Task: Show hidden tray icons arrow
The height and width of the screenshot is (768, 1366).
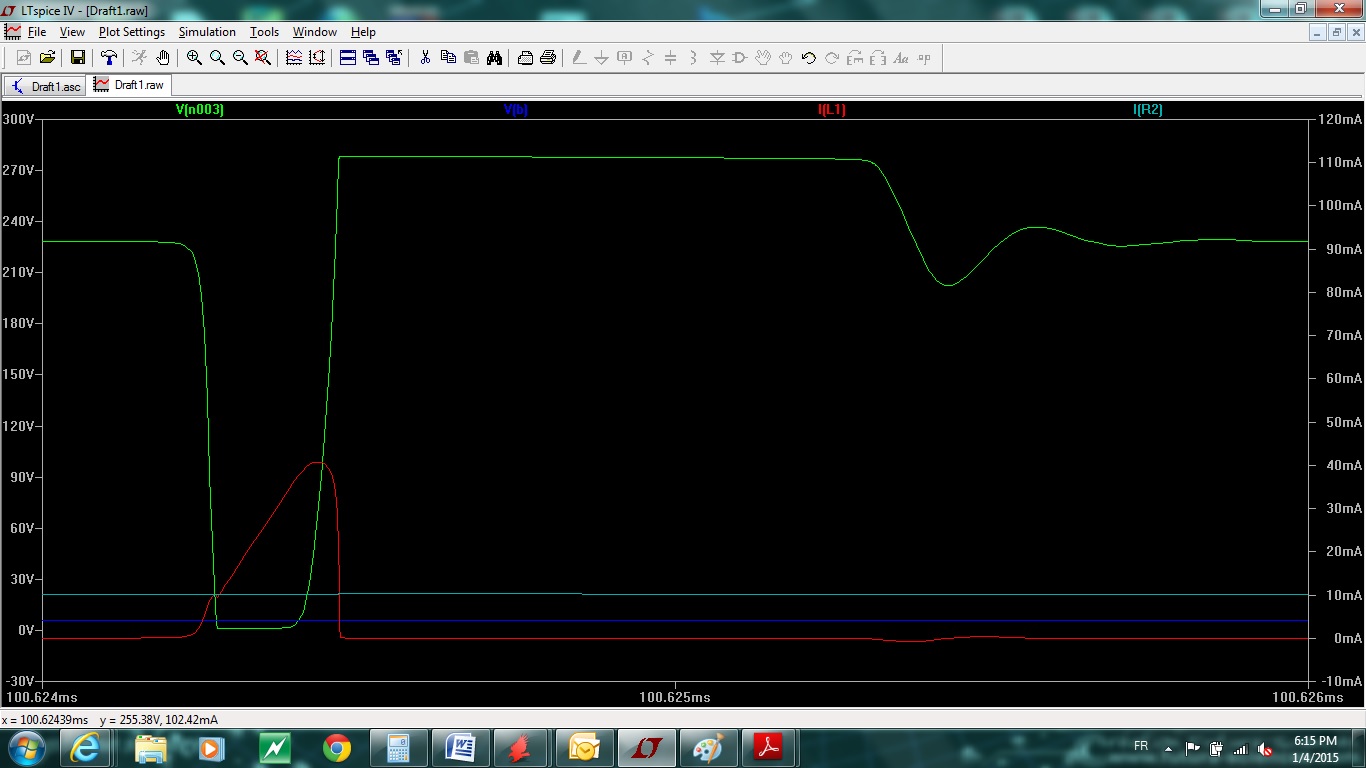Action: [x=1168, y=748]
